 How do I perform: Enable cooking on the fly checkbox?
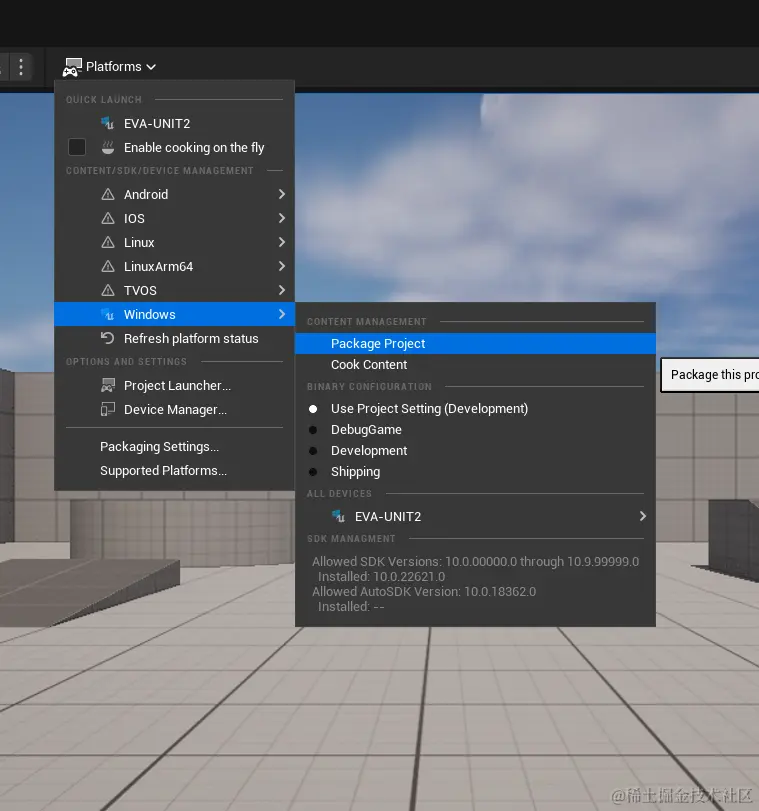77,147
